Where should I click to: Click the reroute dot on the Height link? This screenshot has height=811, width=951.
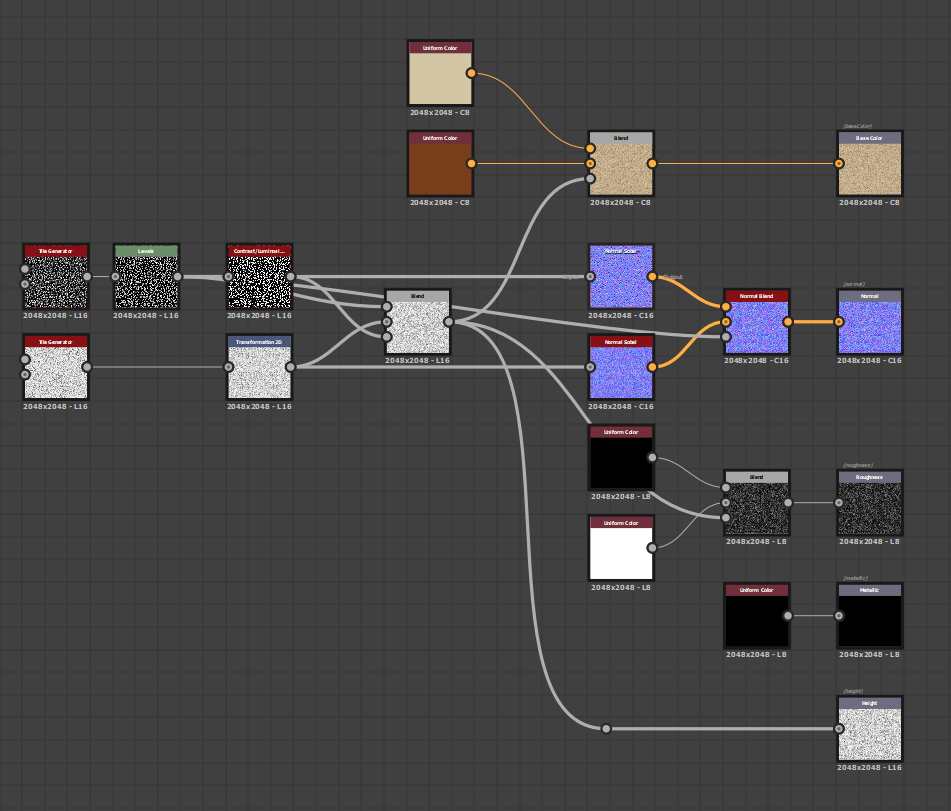[x=606, y=729]
